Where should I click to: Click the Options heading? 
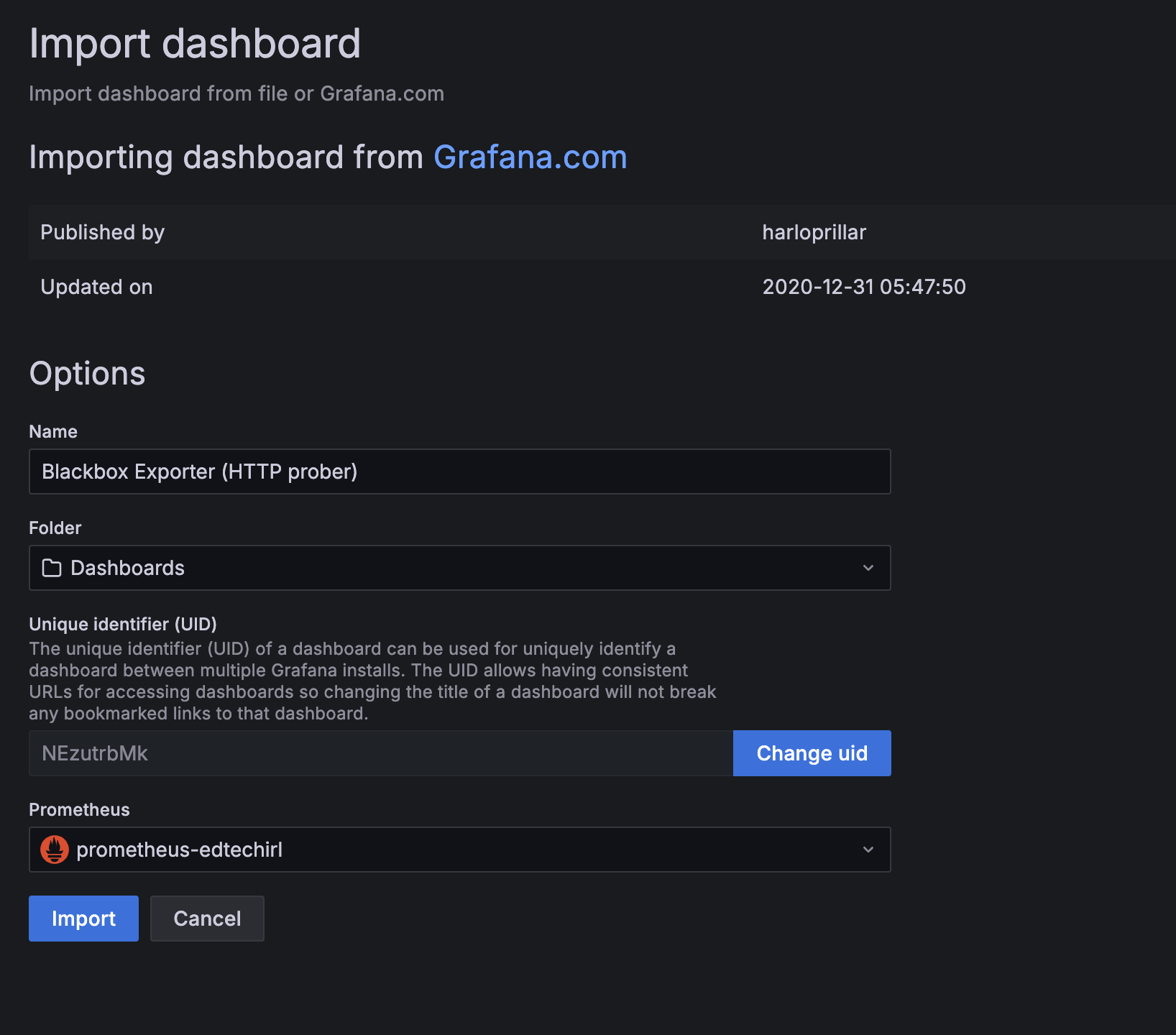pyautogui.click(x=87, y=374)
